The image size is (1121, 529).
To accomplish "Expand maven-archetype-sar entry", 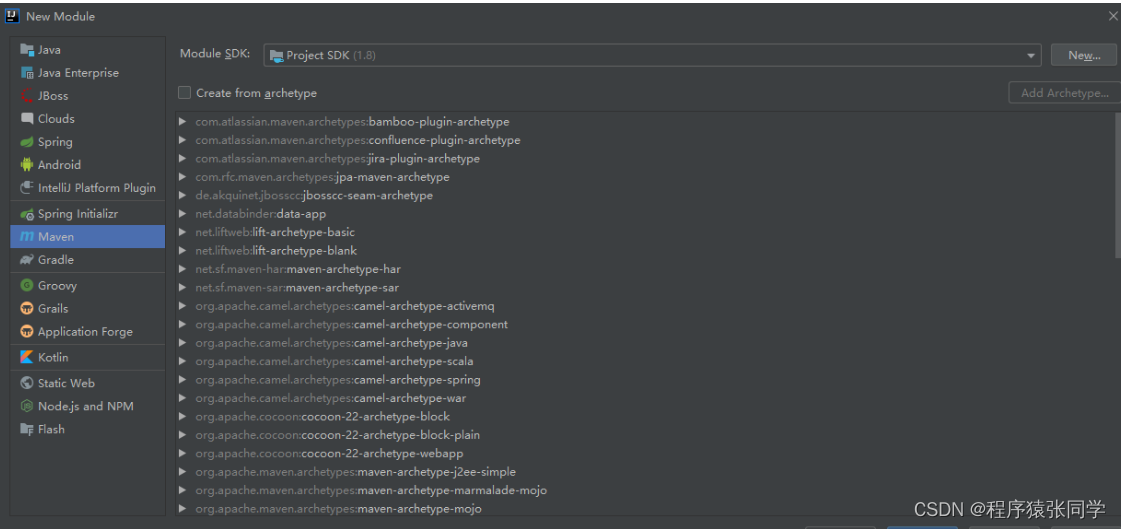I will 183,287.
